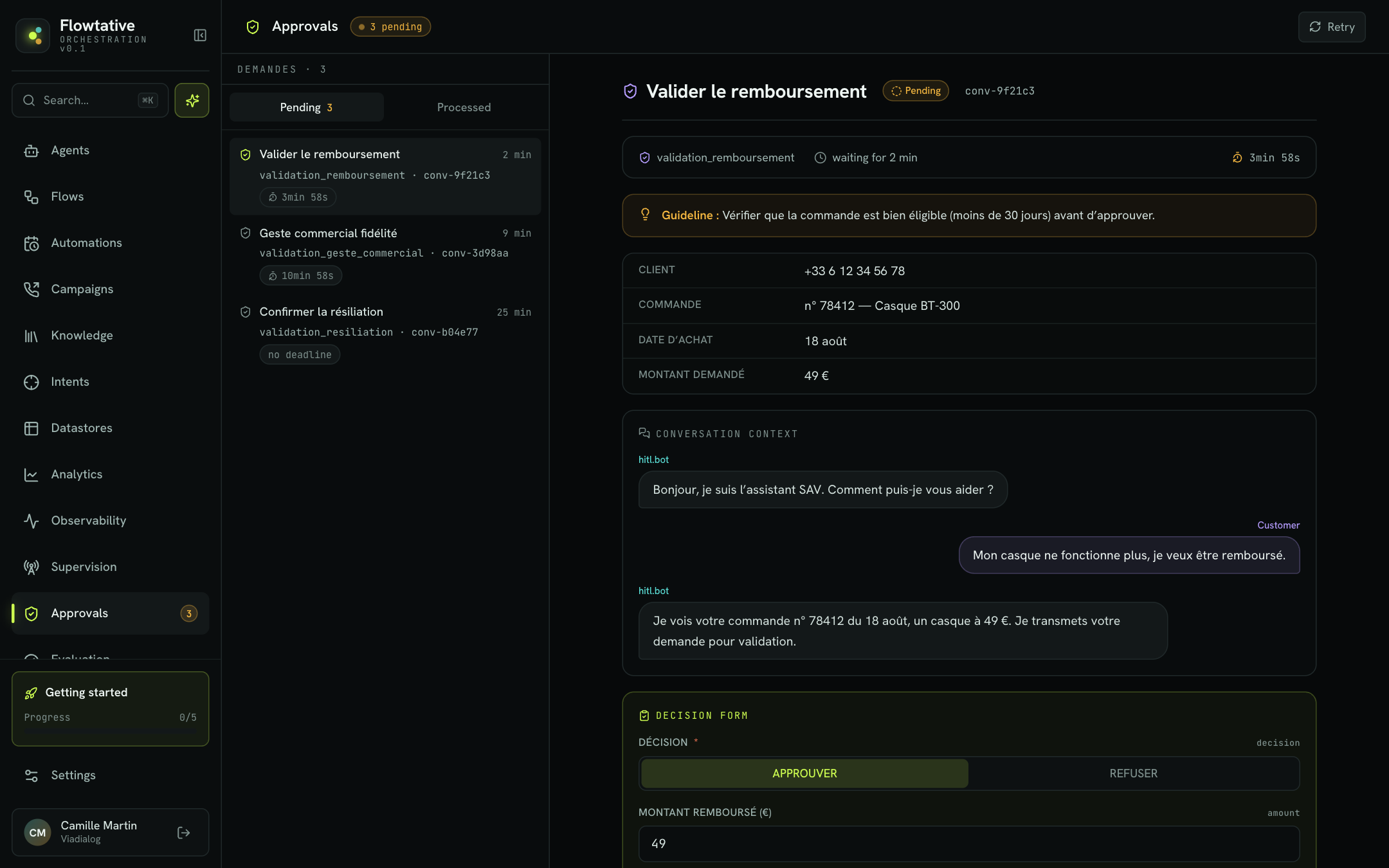Click the 3 pending badge in header
The image size is (1389, 868).
tap(390, 26)
